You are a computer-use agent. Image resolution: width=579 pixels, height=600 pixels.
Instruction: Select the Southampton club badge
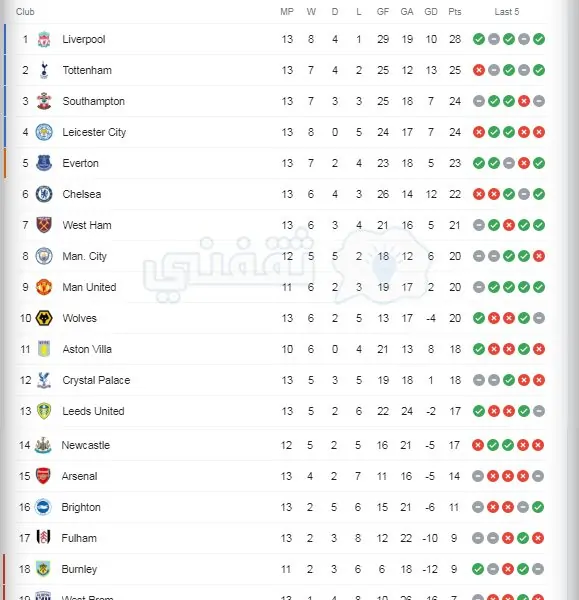(44, 101)
